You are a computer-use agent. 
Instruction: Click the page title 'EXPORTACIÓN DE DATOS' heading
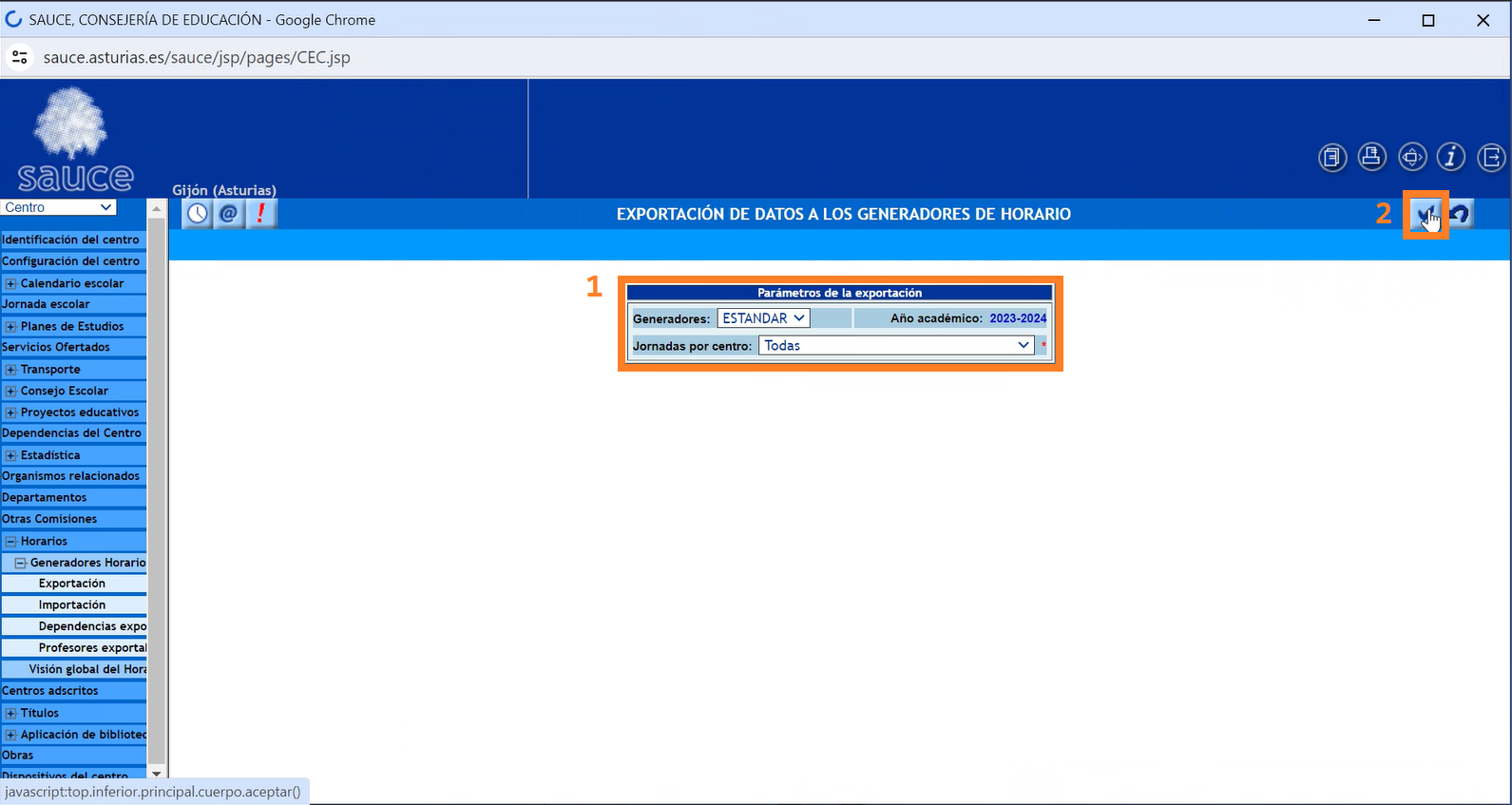click(844, 214)
